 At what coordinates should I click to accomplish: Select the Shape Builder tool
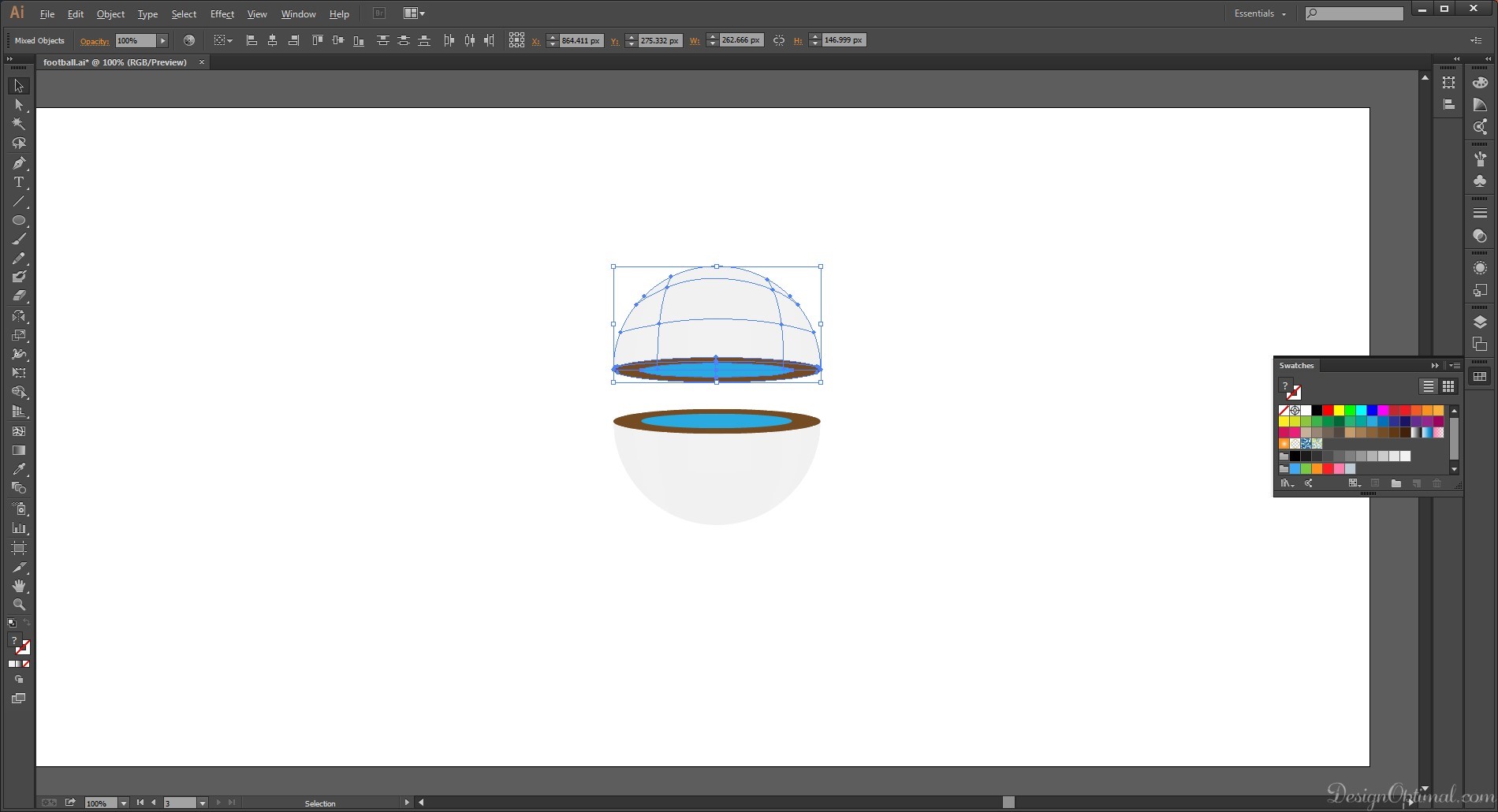pos(19,393)
